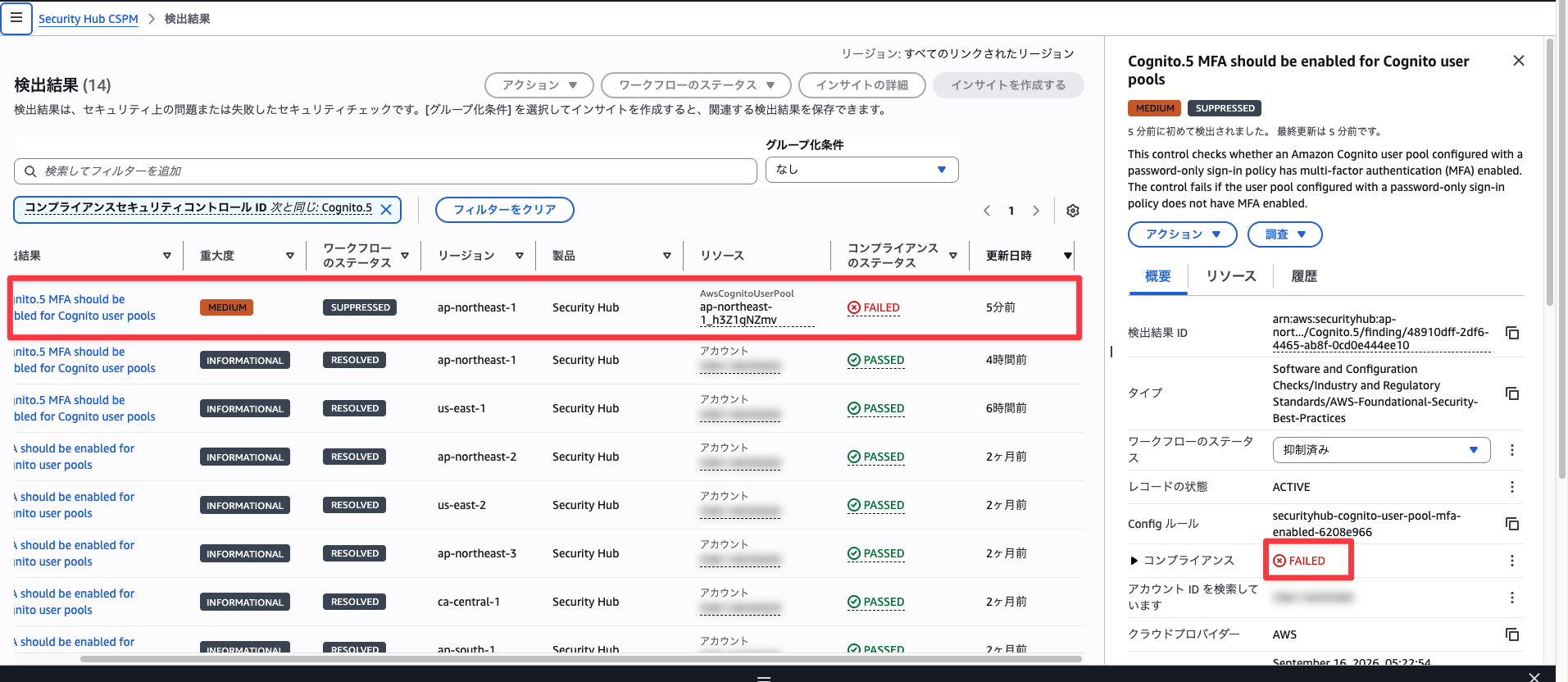
Task: Open options menu for レコードの状態 row
Action: 1512,487
